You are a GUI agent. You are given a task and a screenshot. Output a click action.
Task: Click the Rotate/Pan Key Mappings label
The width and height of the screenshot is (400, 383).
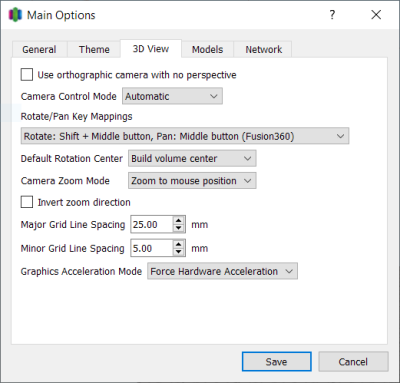[76, 116]
